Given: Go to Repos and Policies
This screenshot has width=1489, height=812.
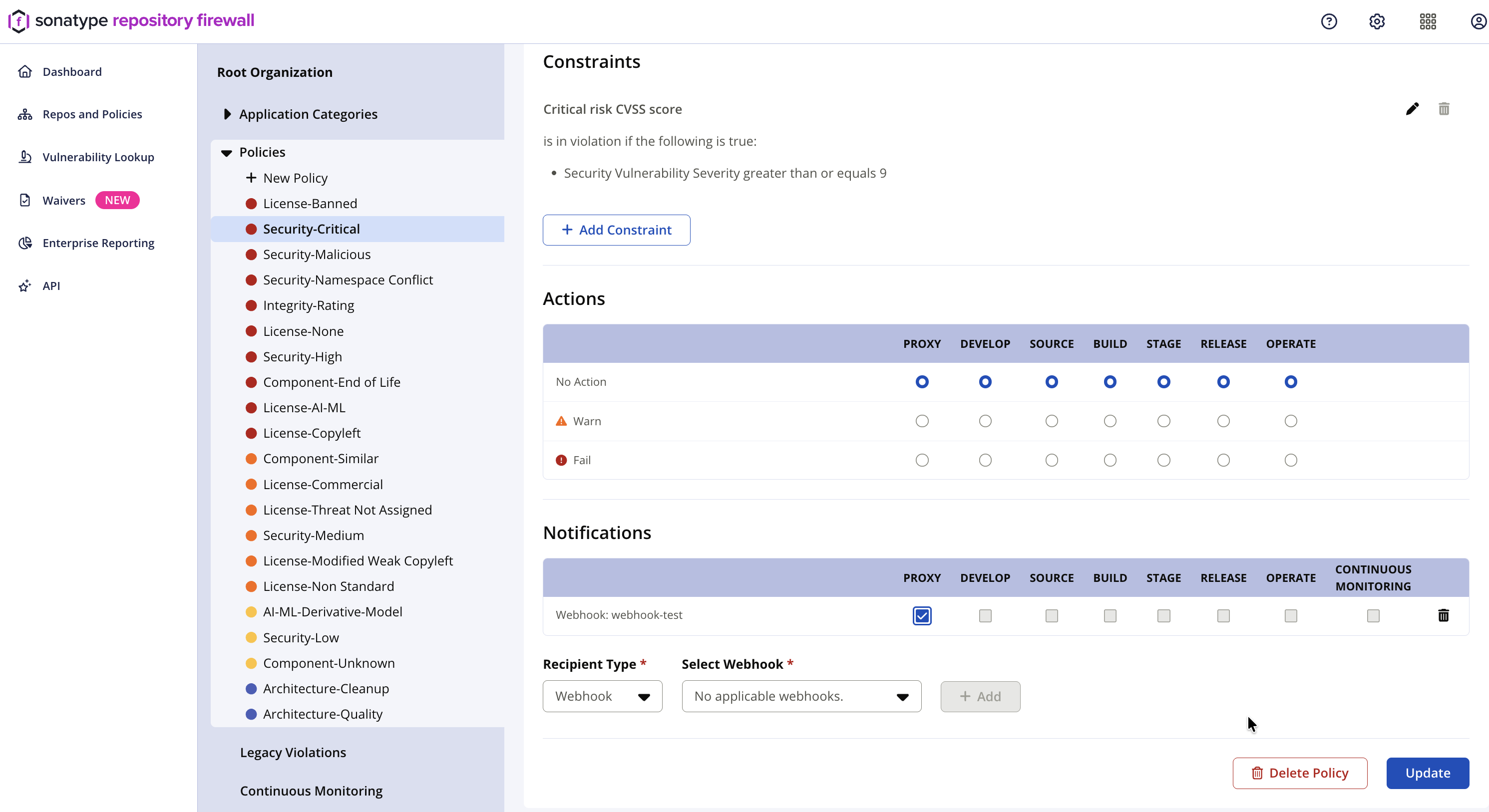Looking at the screenshot, I should pos(92,114).
